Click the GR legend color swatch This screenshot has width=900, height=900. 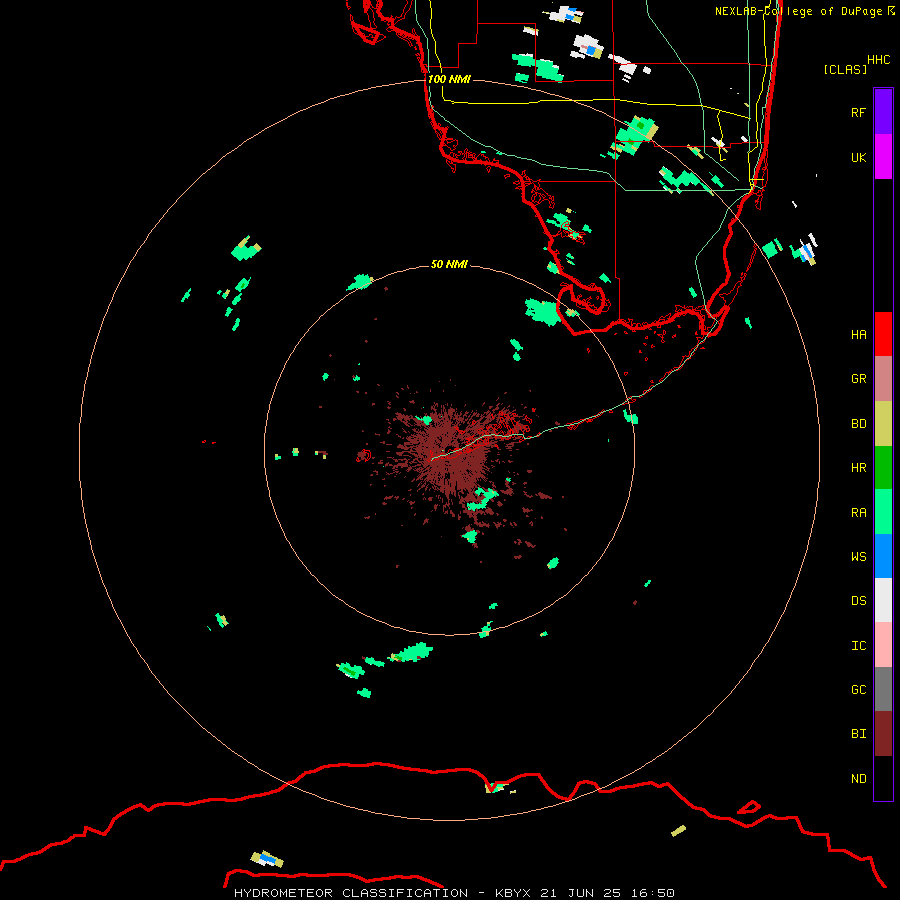(883, 379)
